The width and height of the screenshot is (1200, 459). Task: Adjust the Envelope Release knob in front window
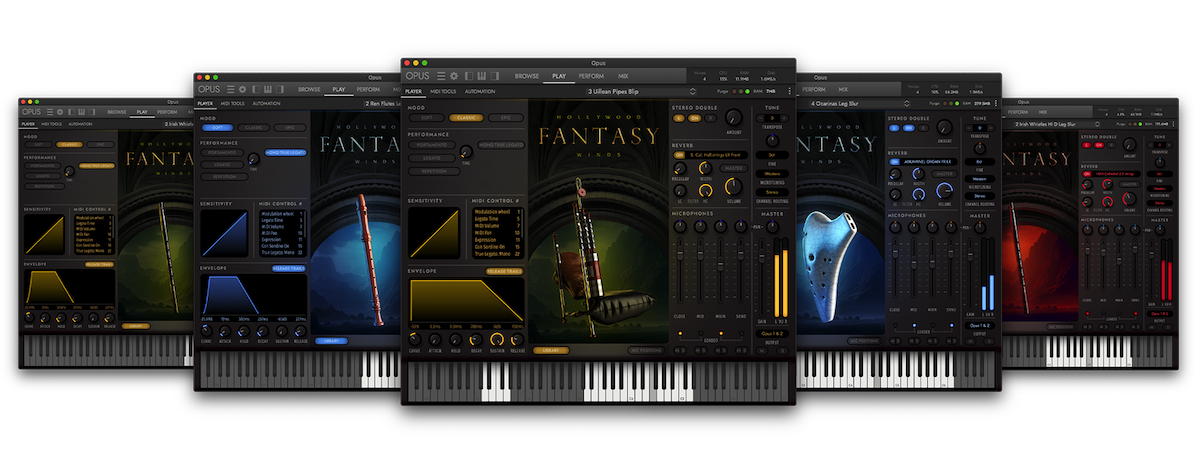(x=517, y=339)
